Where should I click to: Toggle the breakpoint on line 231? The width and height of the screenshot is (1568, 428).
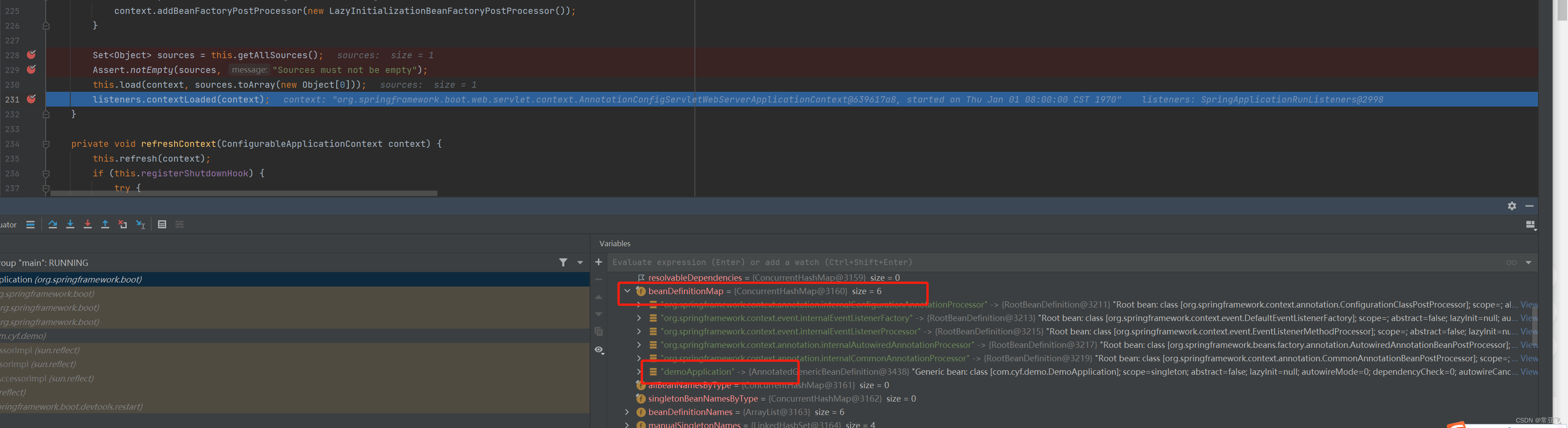(30, 99)
